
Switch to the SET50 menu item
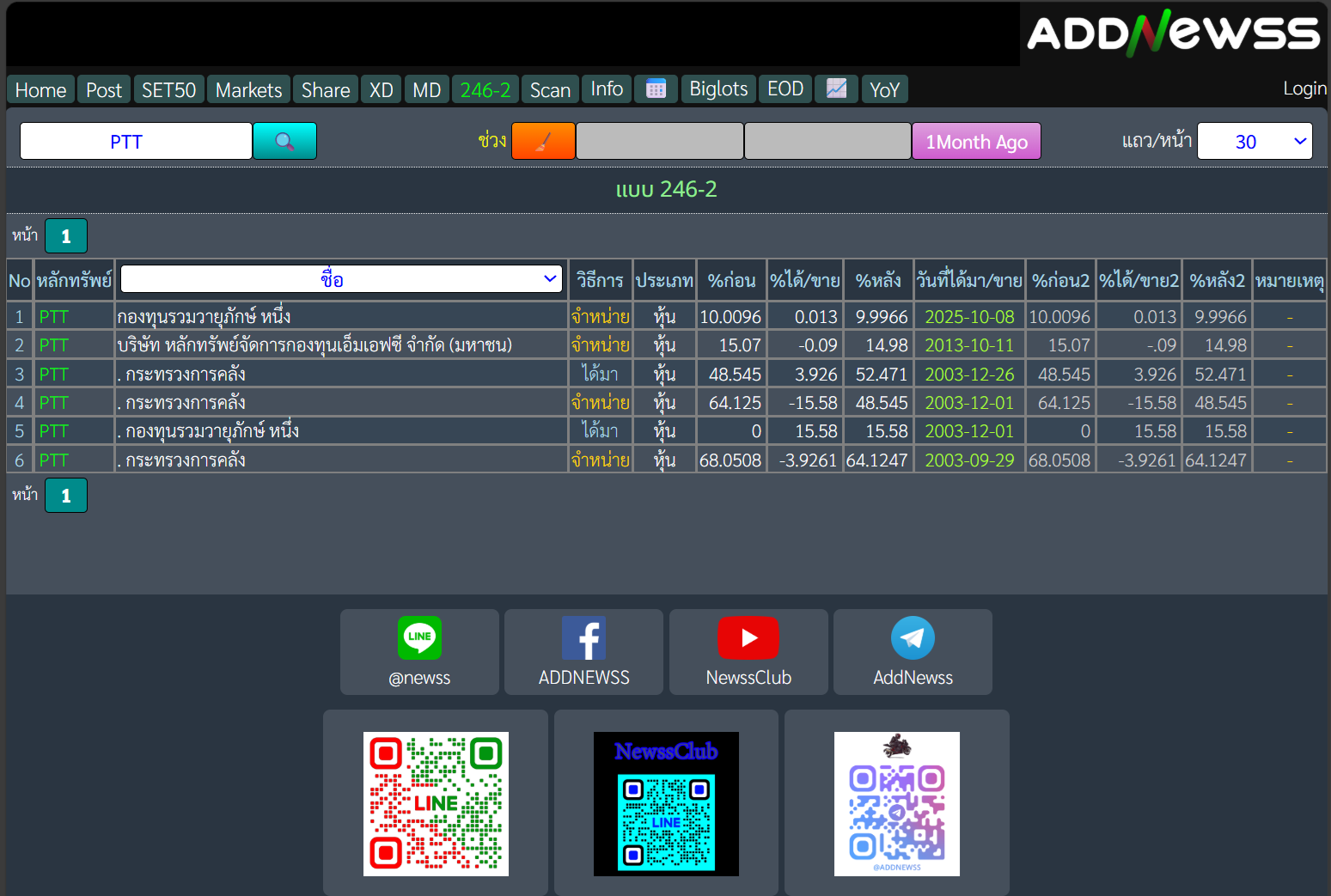tap(168, 90)
